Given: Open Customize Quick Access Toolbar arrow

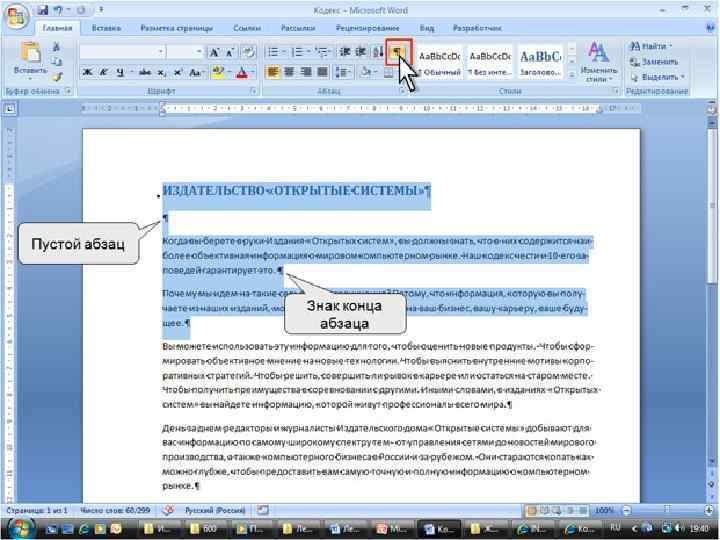Looking at the screenshot, I should [101, 10].
